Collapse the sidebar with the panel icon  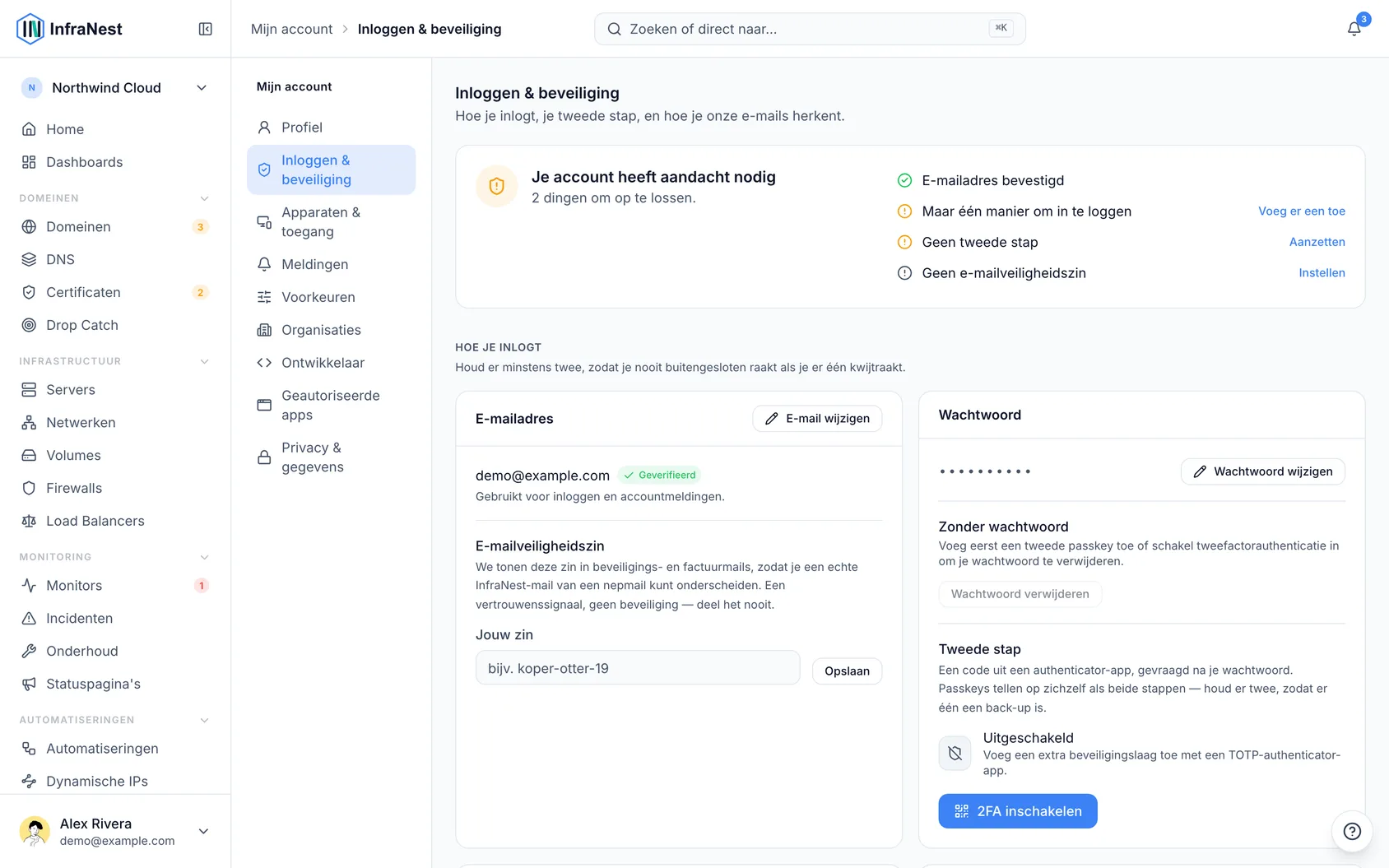point(206,29)
